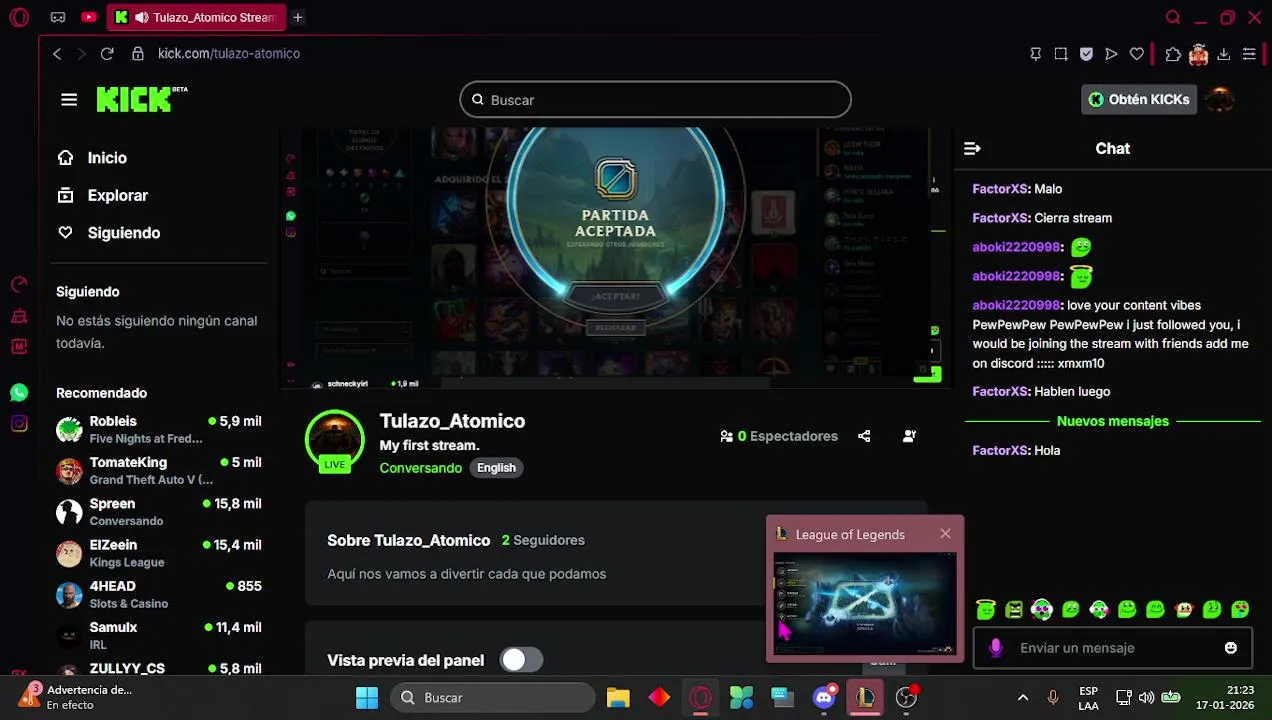Add page to bookmarks with heart icon

coord(1137,54)
